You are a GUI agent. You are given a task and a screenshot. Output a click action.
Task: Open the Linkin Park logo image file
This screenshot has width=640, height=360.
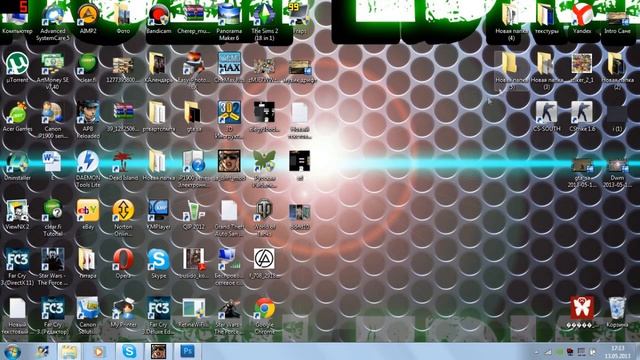[x=264, y=264]
